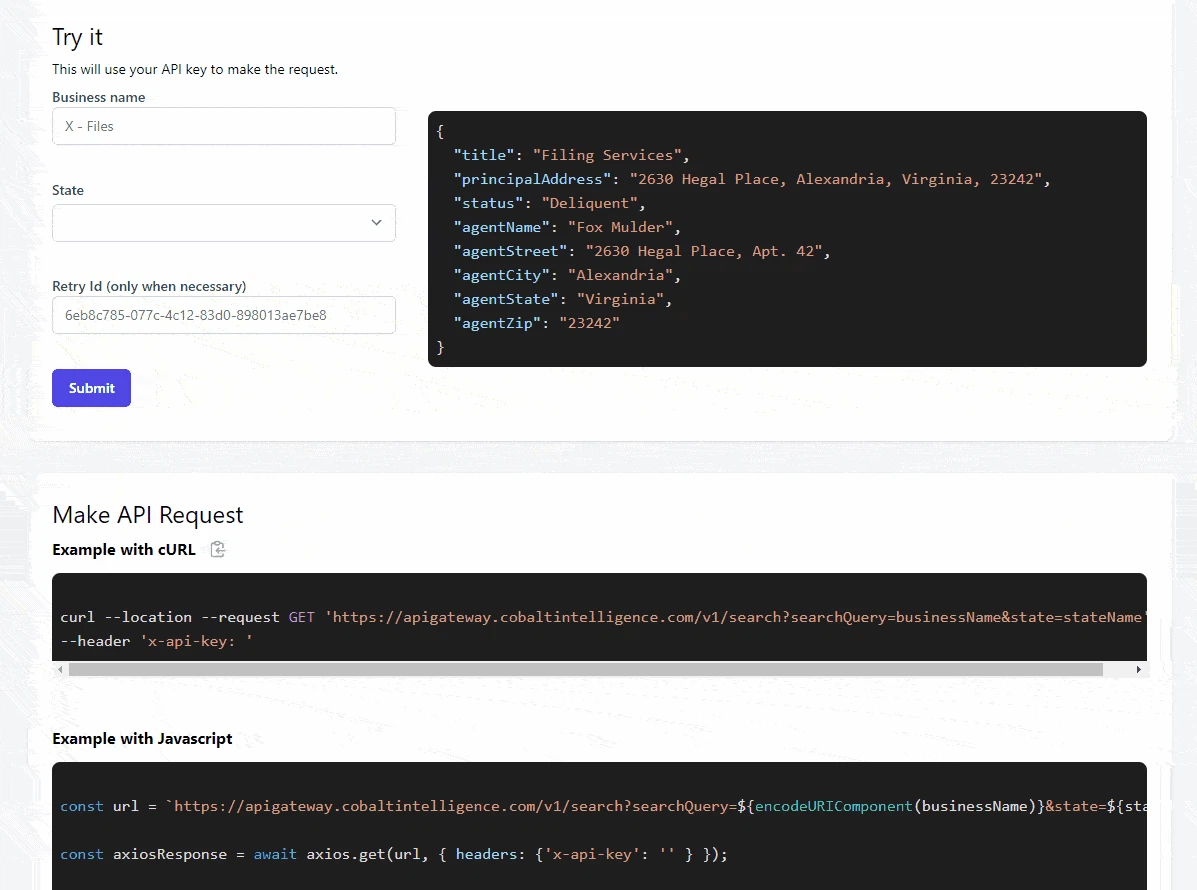Click the Try it heading
1197x890 pixels.
pos(77,37)
